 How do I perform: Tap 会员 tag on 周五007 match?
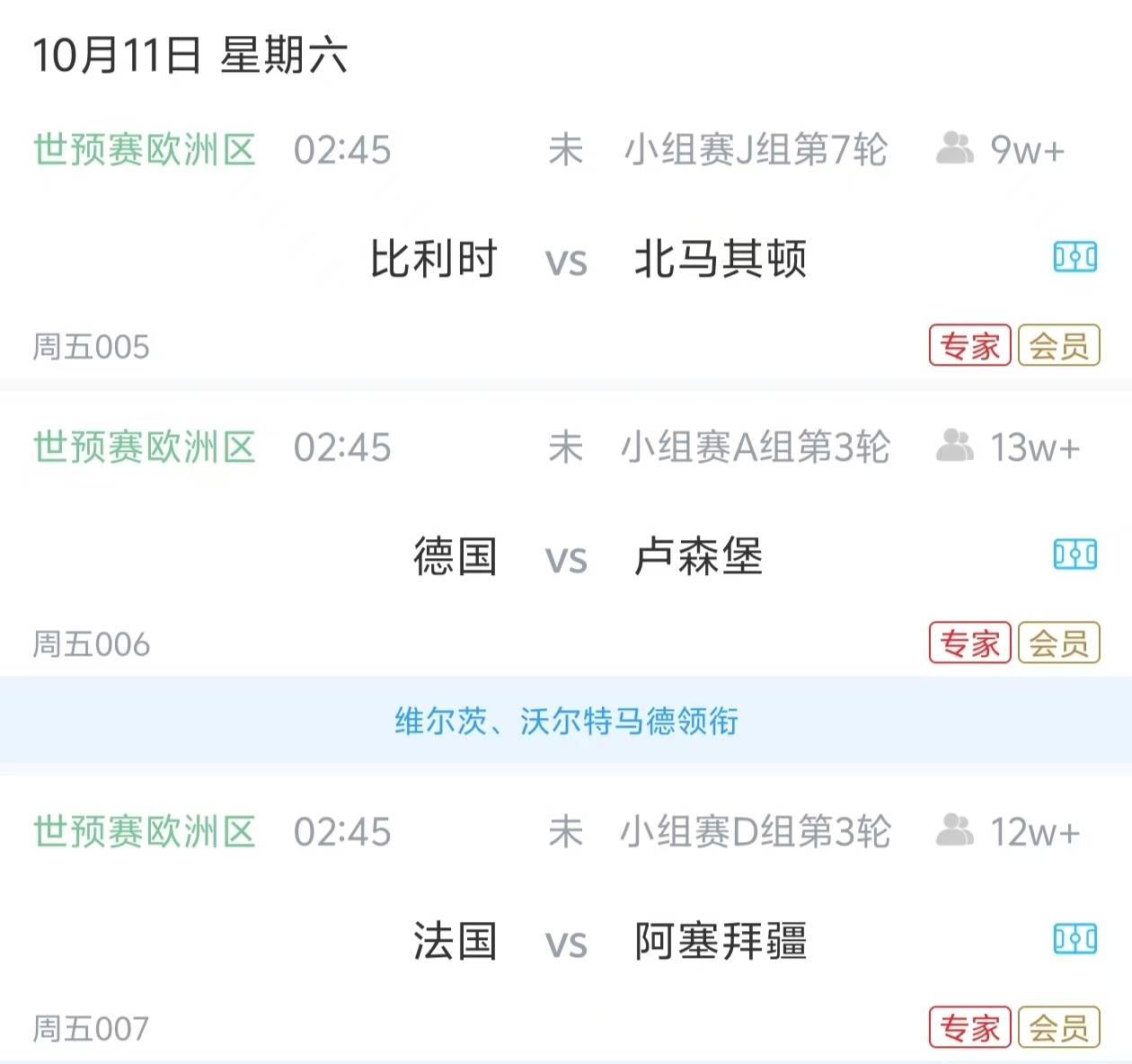(x=1059, y=1028)
